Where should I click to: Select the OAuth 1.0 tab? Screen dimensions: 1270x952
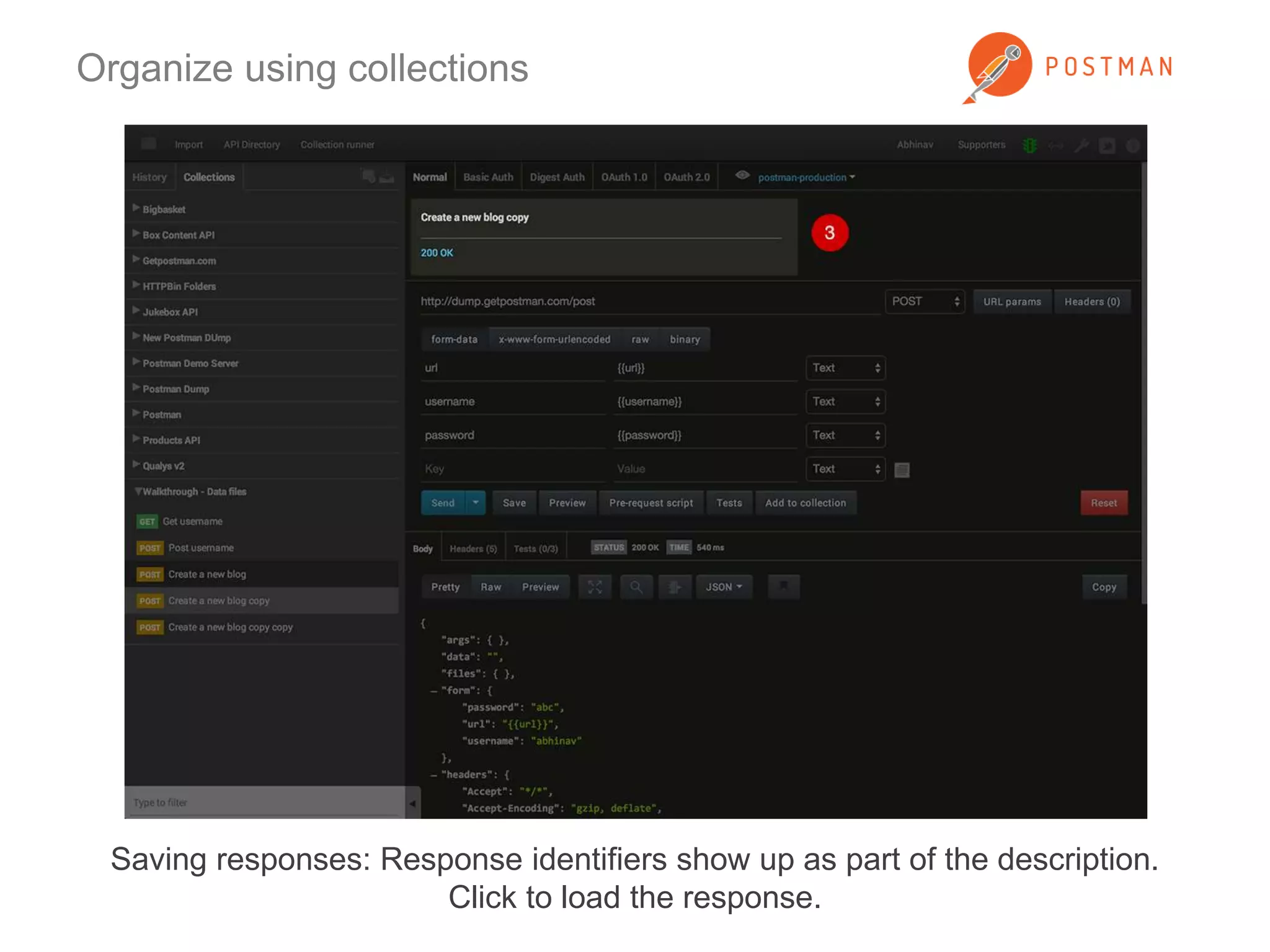(x=624, y=177)
